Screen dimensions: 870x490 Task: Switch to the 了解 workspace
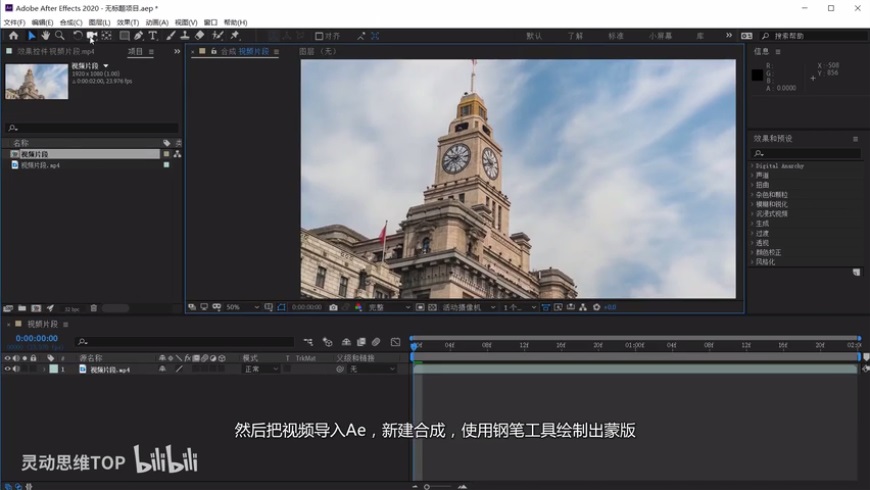pos(575,36)
